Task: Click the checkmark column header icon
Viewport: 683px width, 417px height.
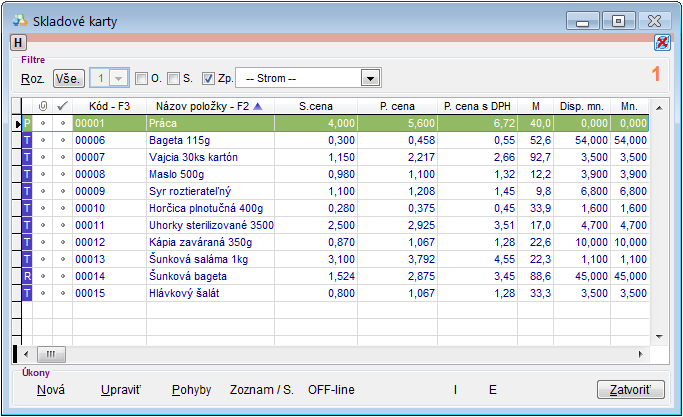Action: [x=62, y=105]
